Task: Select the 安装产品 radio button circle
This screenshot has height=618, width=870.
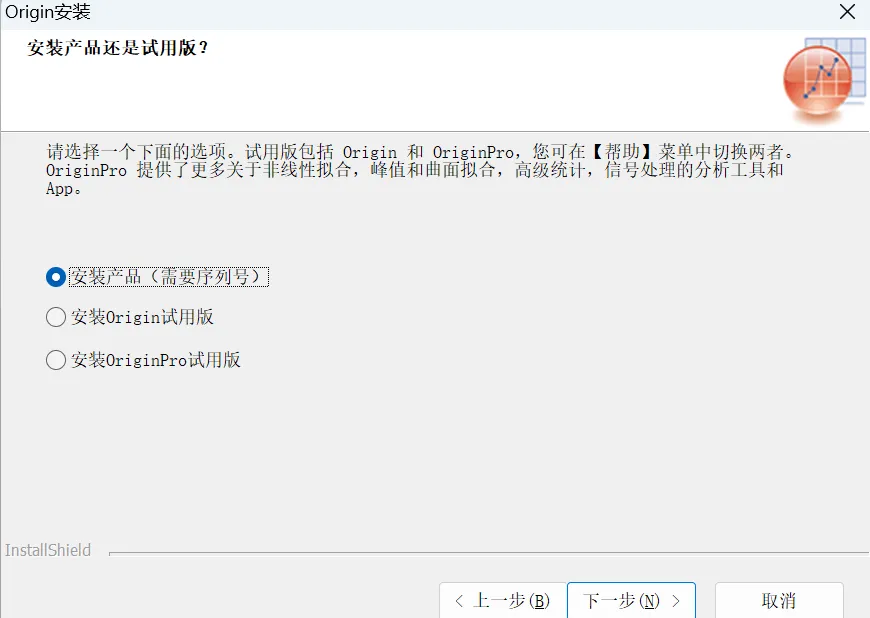Action: tap(56, 277)
